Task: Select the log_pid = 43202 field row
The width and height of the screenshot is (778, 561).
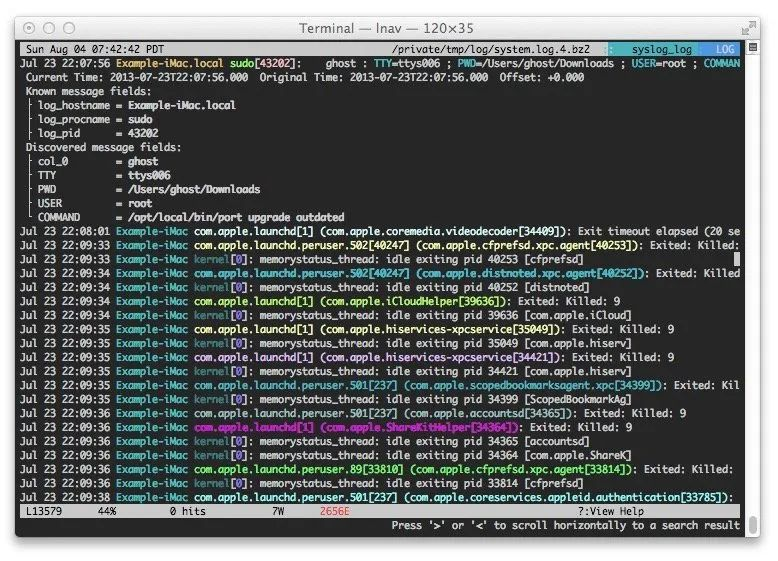Action: click(x=98, y=133)
